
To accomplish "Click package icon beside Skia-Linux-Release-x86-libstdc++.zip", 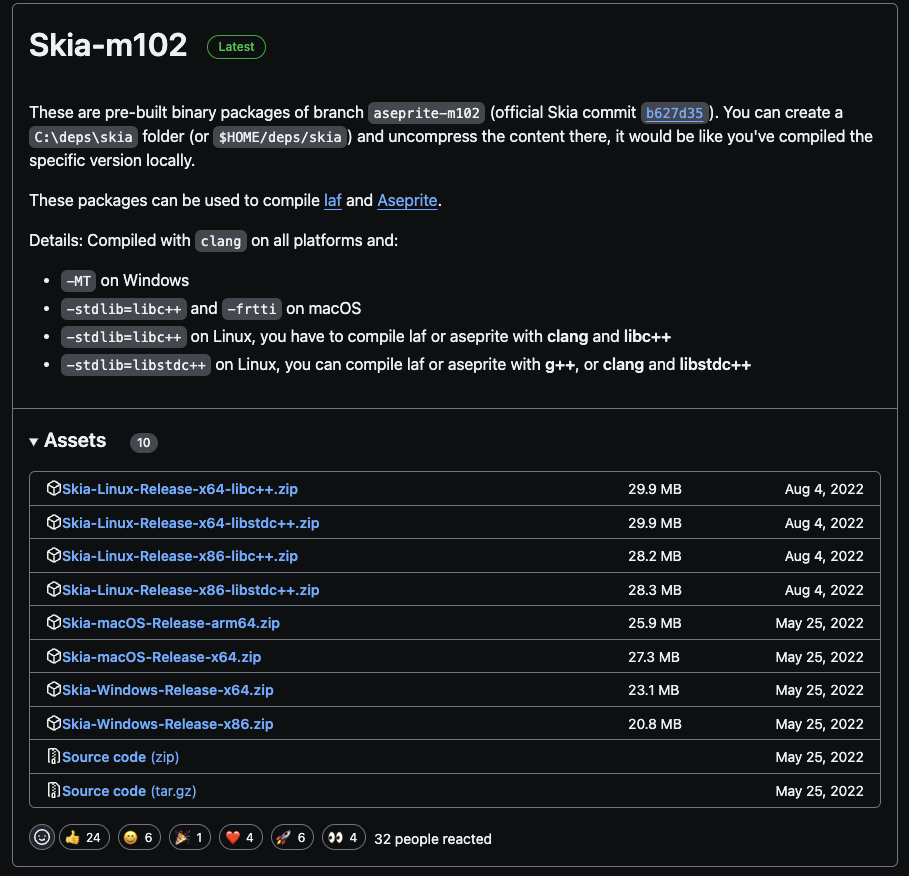I will [x=53, y=590].
